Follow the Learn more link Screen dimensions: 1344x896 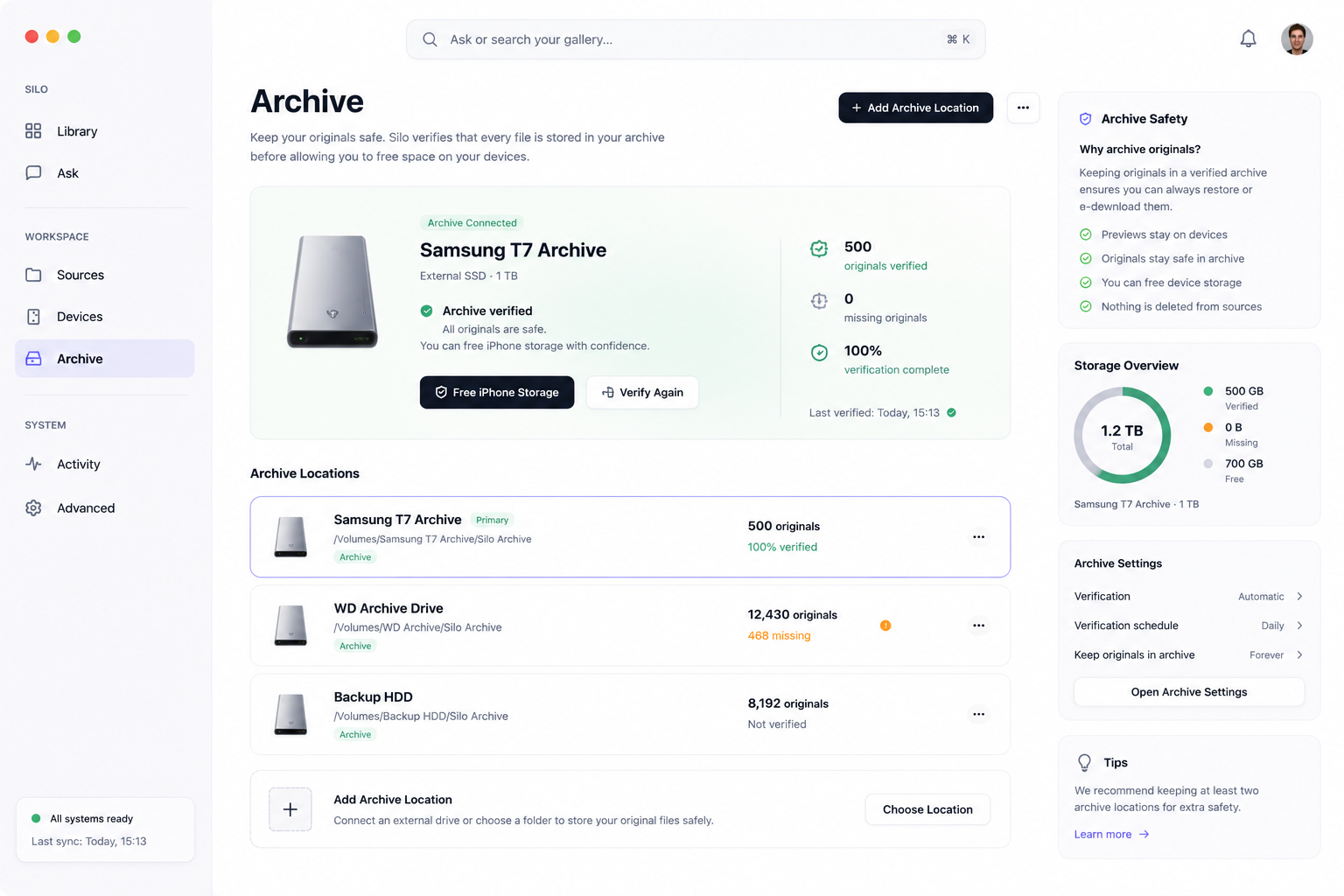[x=1111, y=834]
